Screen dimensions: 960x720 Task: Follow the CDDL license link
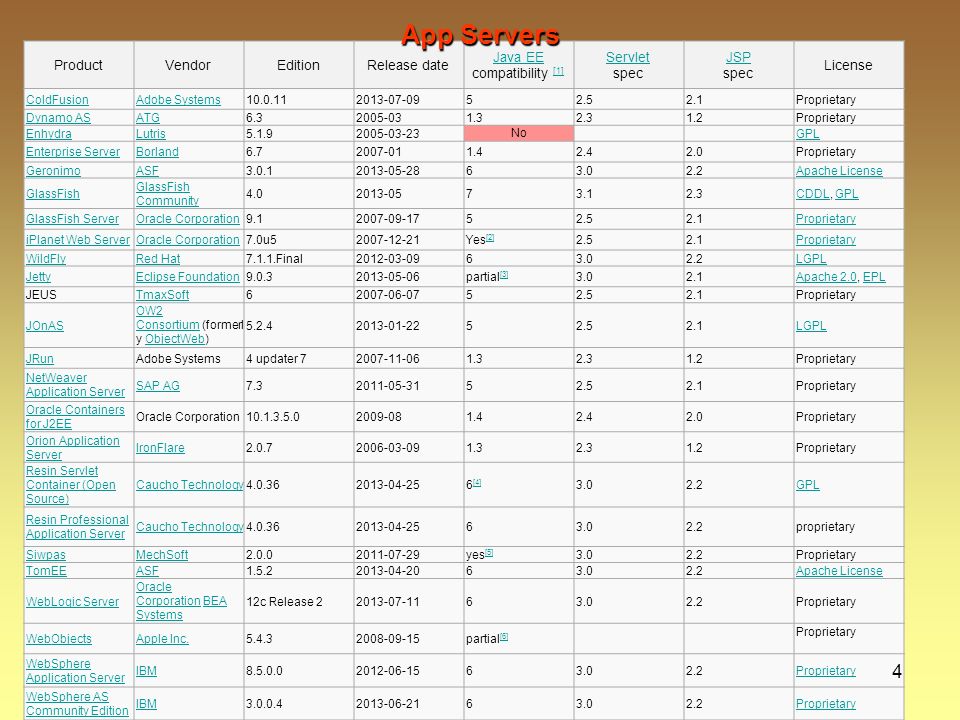coord(812,193)
